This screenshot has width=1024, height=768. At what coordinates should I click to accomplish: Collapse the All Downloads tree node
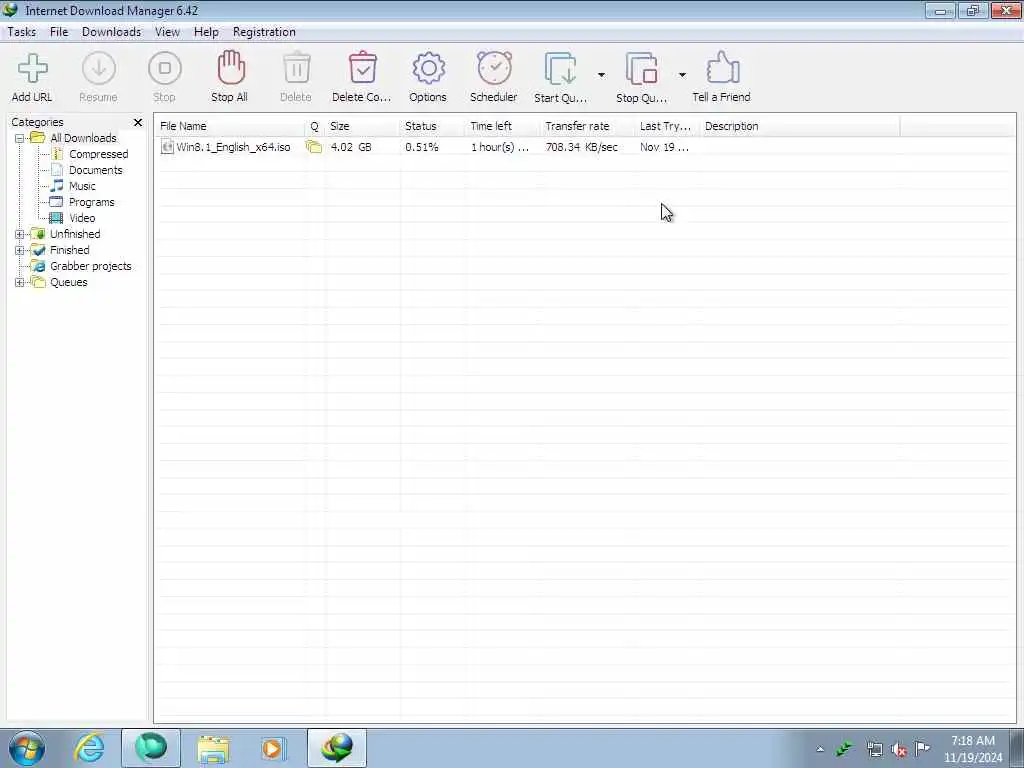(x=20, y=138)
